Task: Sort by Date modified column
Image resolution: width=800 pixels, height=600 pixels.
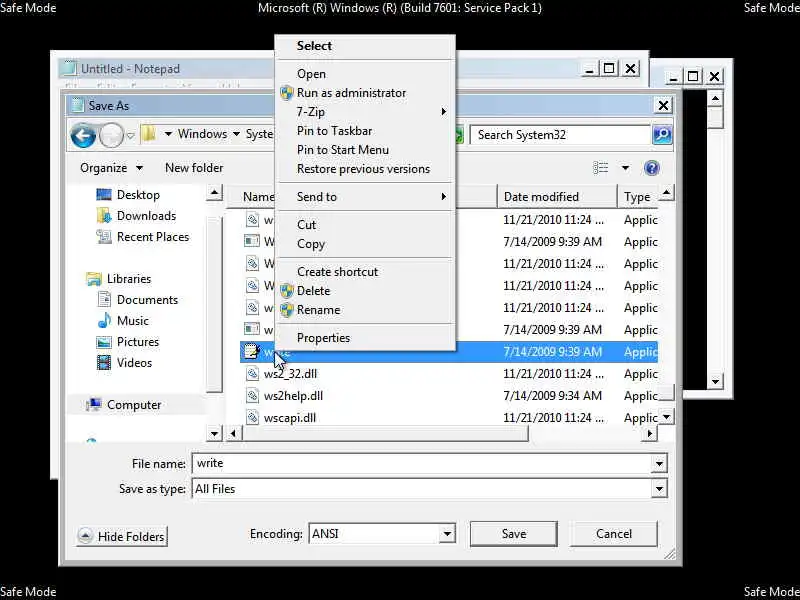Action: 557,197
